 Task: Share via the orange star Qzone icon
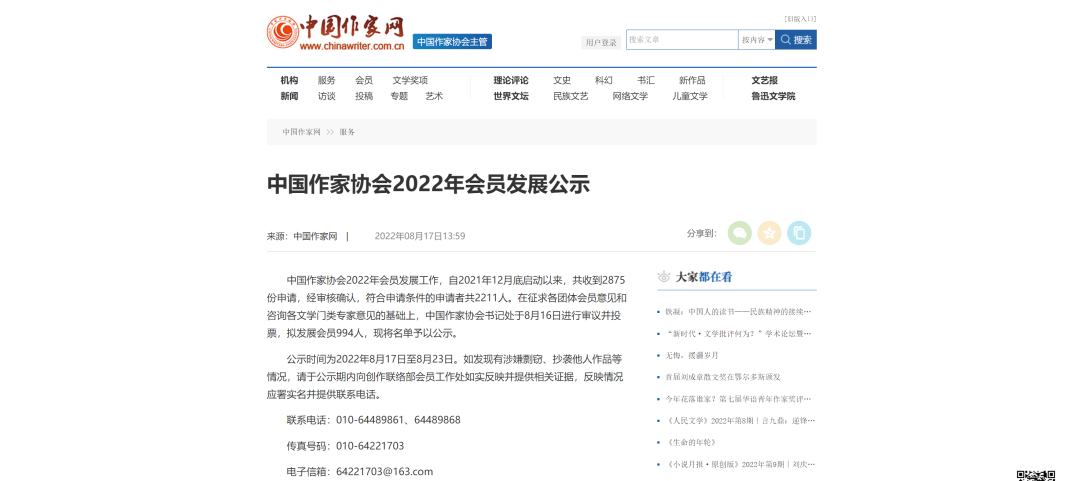[x=769, y=233]
